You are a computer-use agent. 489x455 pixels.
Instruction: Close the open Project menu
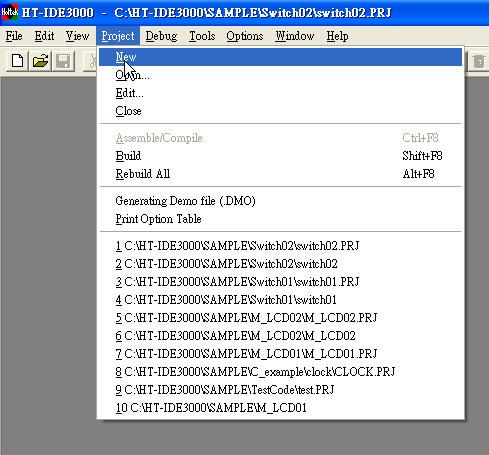tap(118, 36)
